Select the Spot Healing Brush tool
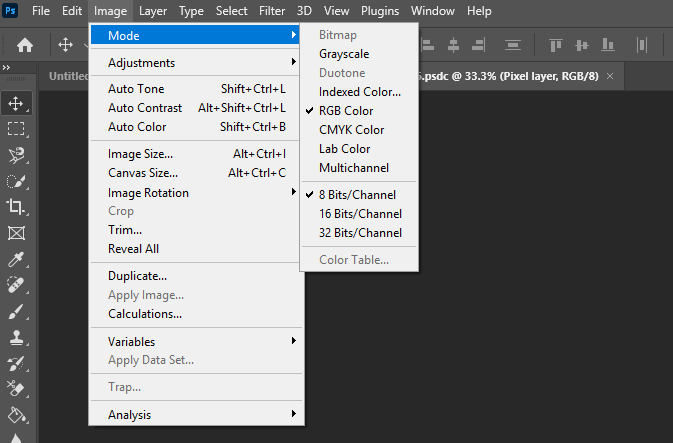Viewport: 673px width, 443px height. point(16,285)
